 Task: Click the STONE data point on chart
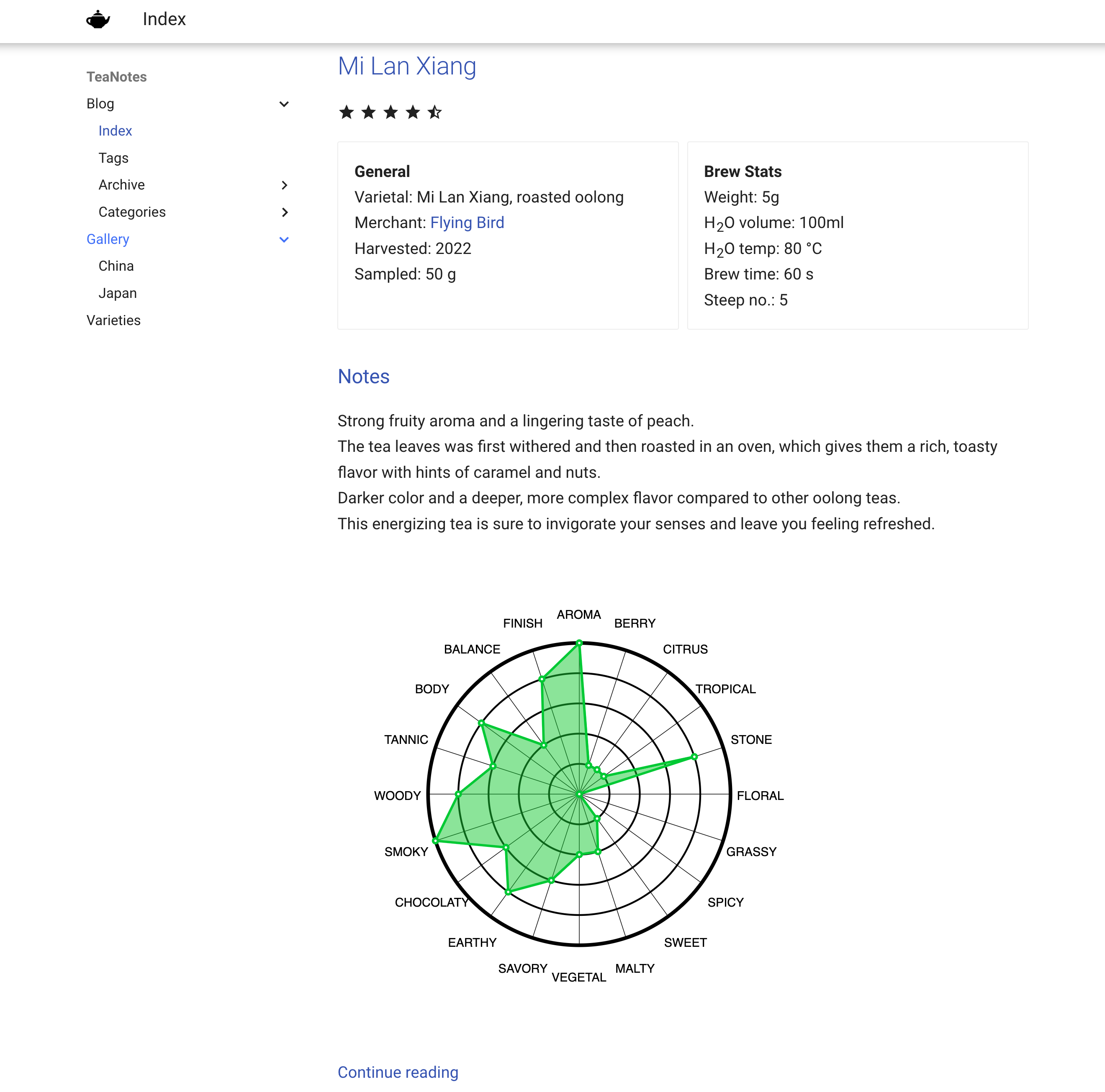coord(694,756)
